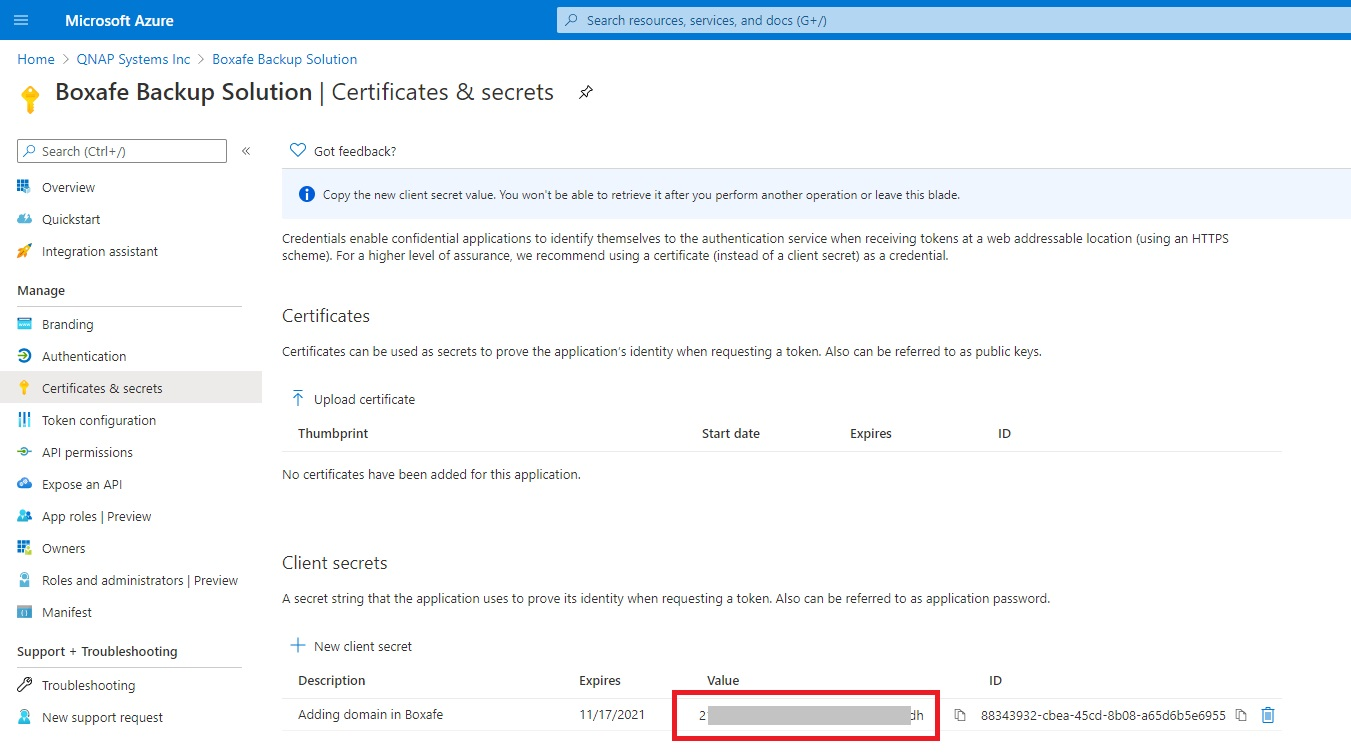Copy the client secret ID
1351x755 pixels.
[1241, 715]
